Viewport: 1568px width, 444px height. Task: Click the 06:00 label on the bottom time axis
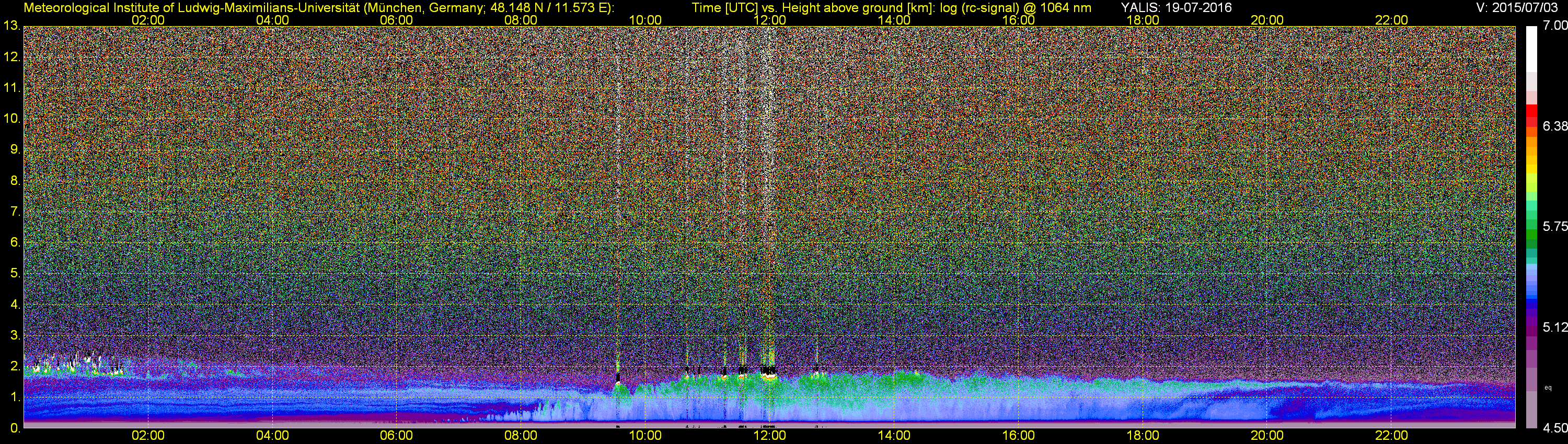click(x=396, y=436)
